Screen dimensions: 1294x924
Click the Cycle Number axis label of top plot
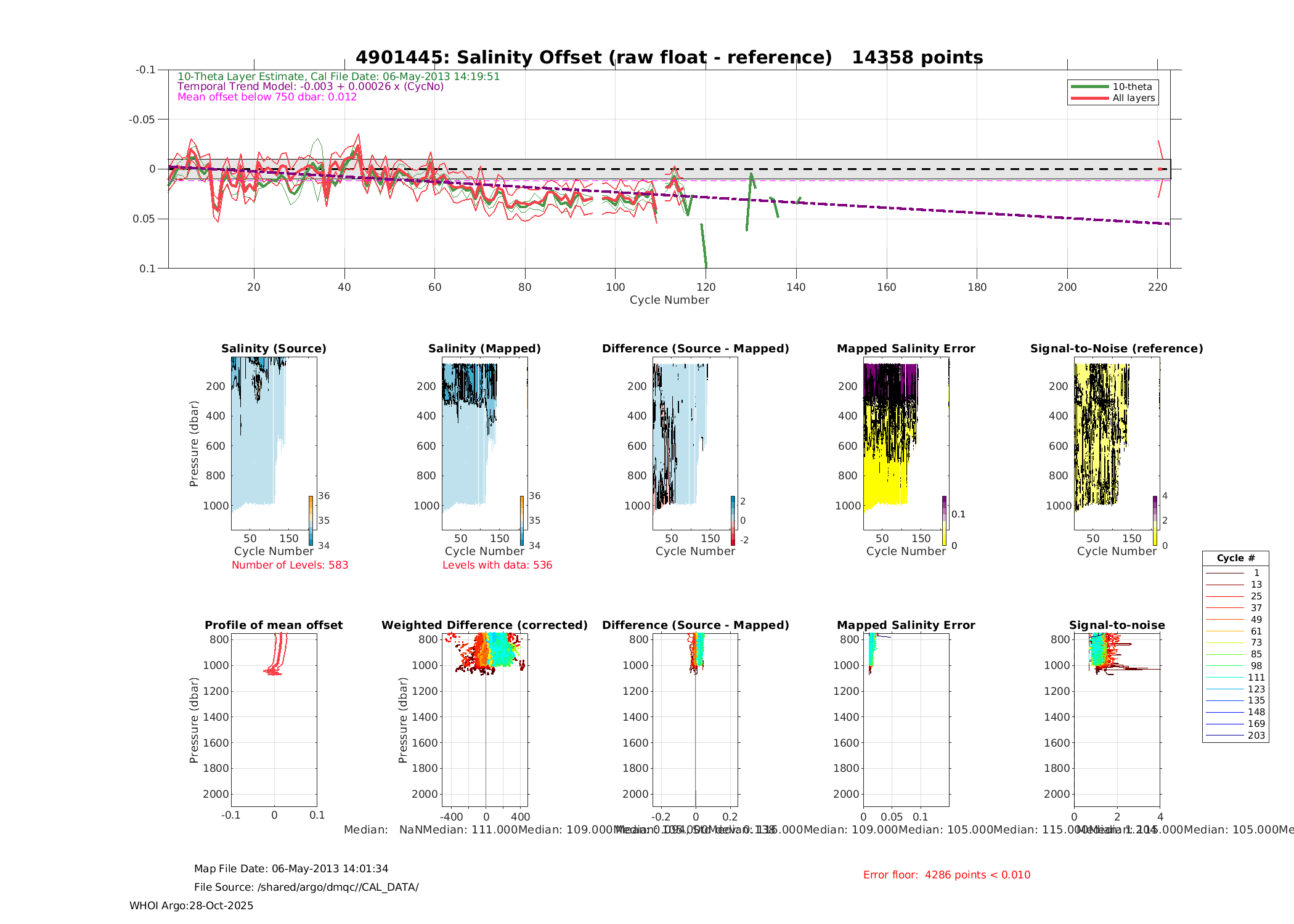pos(669,300)
